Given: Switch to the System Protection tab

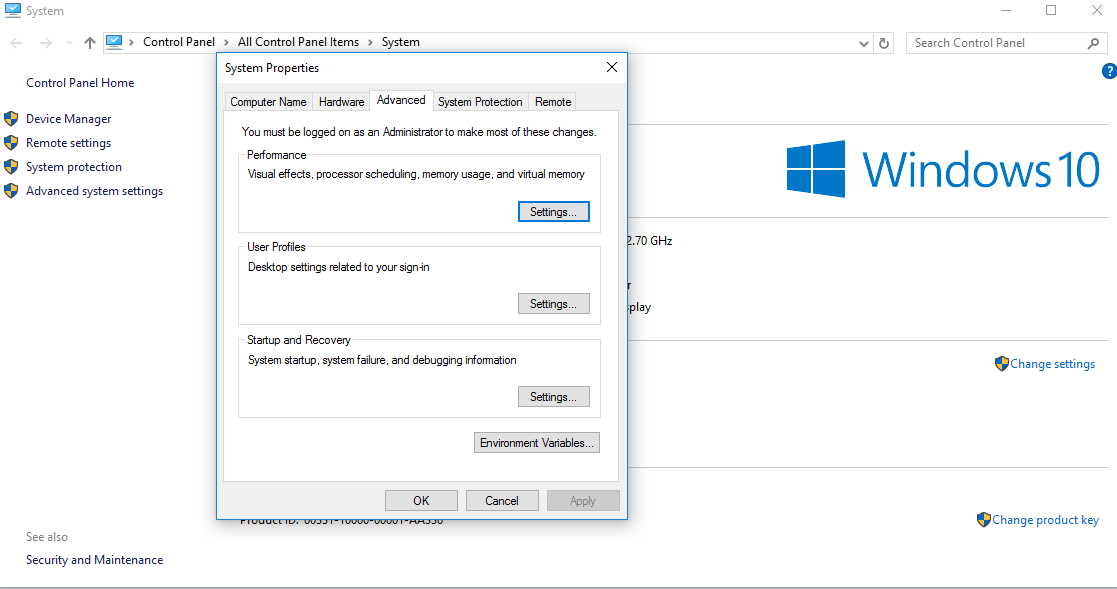Looking at the screenshot, I should [480, 102].
